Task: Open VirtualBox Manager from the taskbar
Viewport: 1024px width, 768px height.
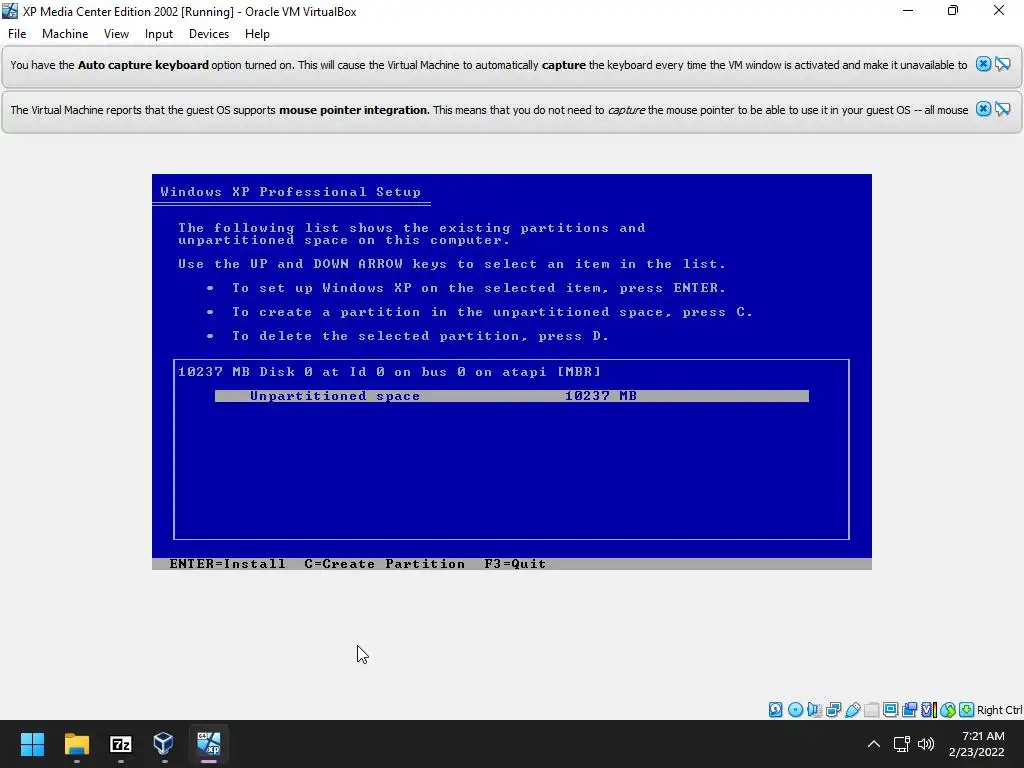Action: 163,744
